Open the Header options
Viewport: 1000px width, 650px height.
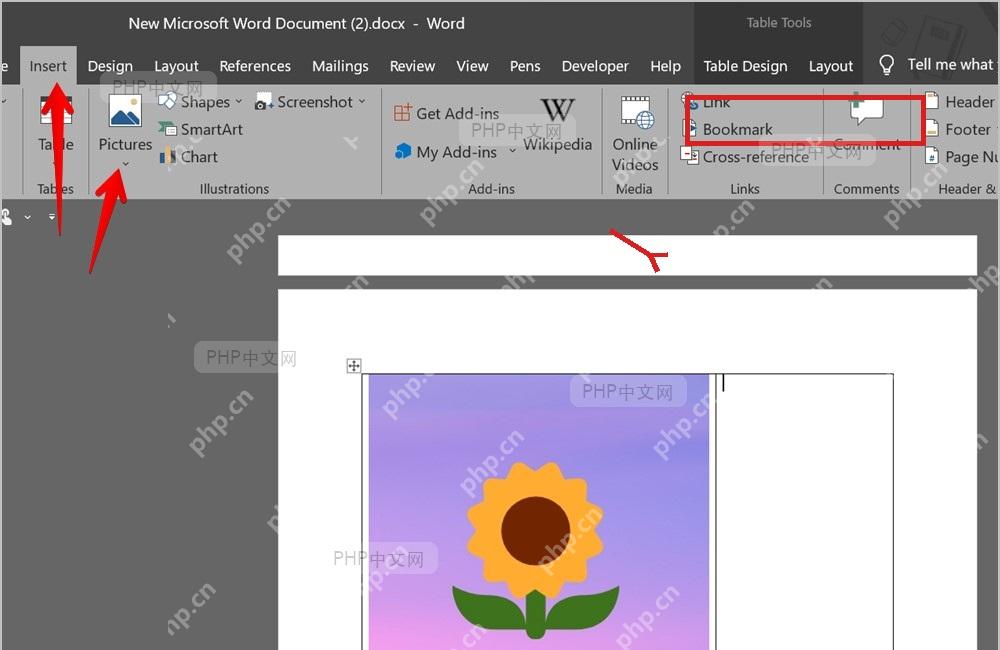(x=960, y=102)
